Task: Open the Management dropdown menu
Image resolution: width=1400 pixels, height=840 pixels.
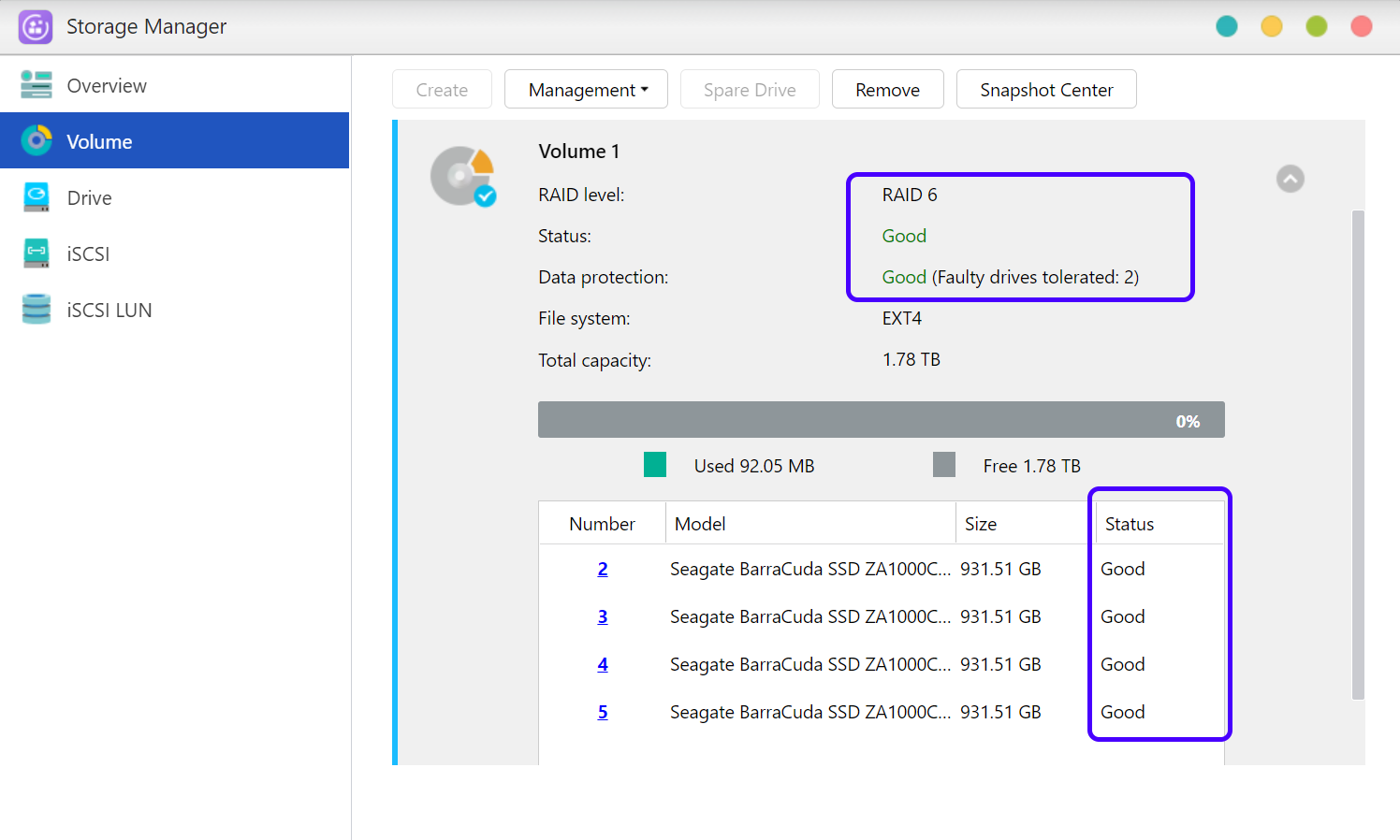Action: (x=586, y=90)
